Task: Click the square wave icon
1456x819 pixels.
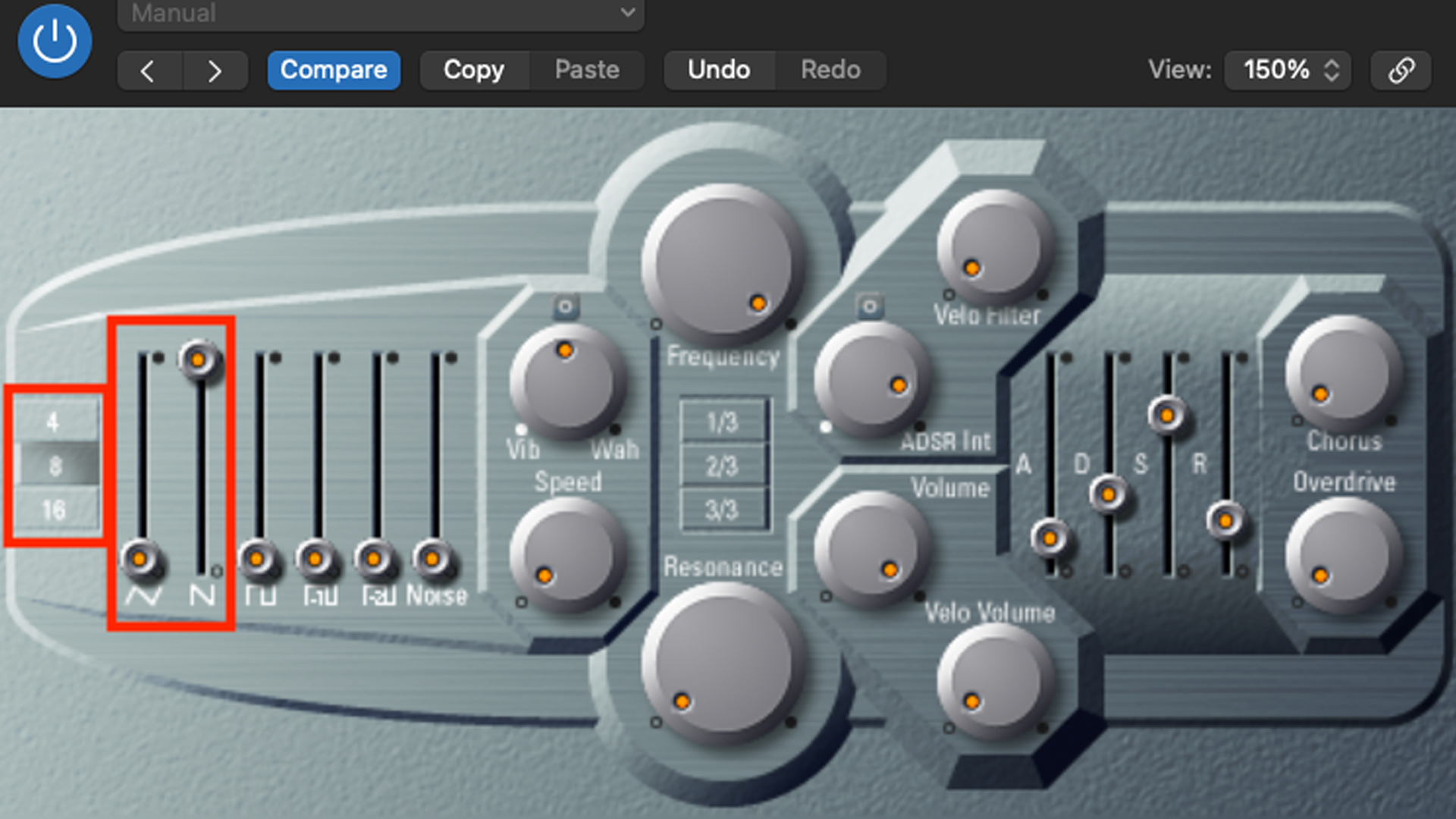Action: pyautogui.click(x=260, y=595)
